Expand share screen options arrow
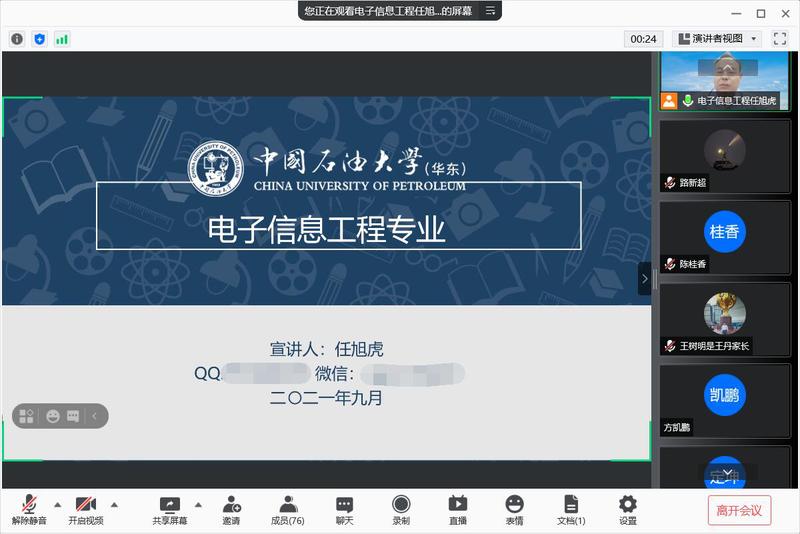The image size is (800, 534). [198, 505]
